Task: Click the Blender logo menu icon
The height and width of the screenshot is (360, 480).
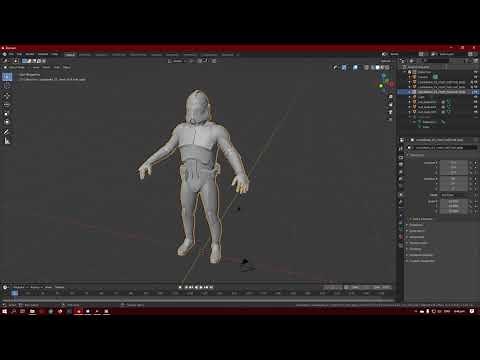Action: (x=4, y=54)
